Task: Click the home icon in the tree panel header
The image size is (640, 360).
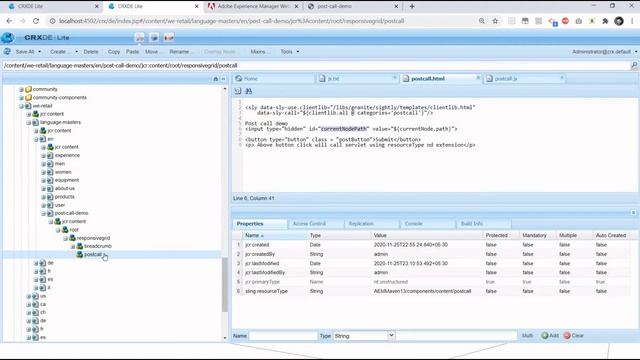Action: click(x=216, y=79)
